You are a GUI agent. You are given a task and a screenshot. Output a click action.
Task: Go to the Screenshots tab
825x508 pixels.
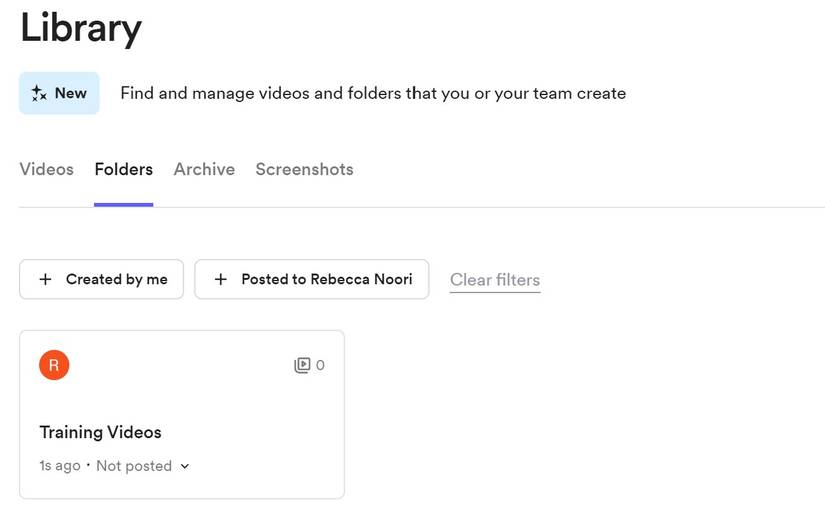(x=304, y=169)
